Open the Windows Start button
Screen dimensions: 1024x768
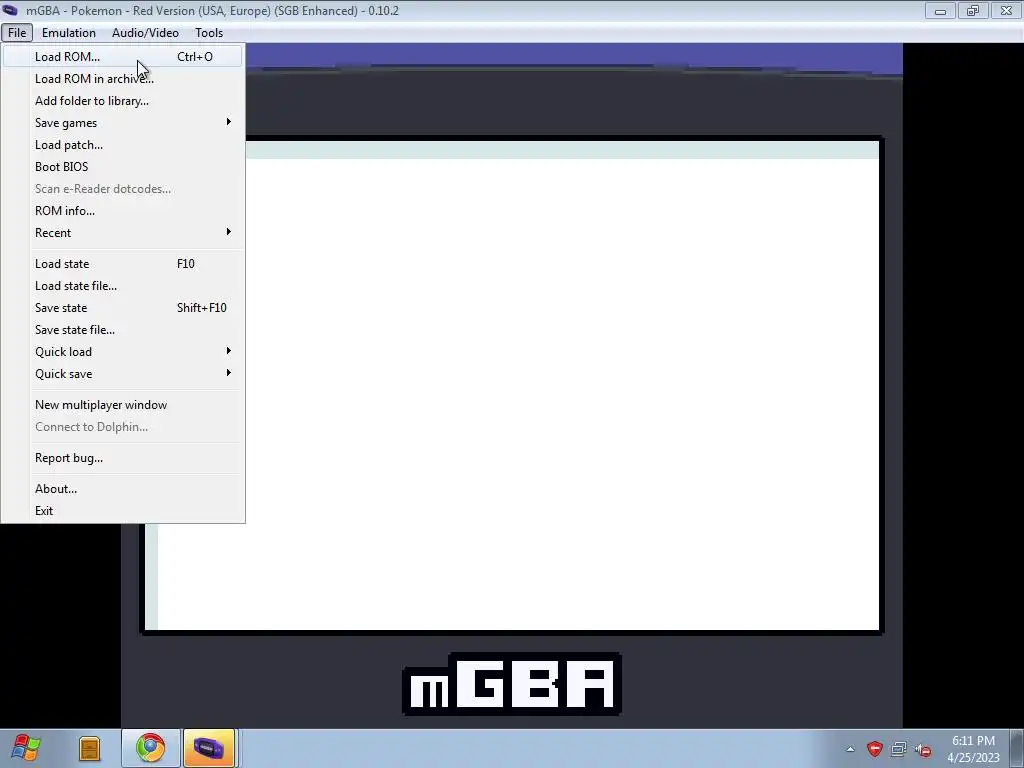point(25,748)
